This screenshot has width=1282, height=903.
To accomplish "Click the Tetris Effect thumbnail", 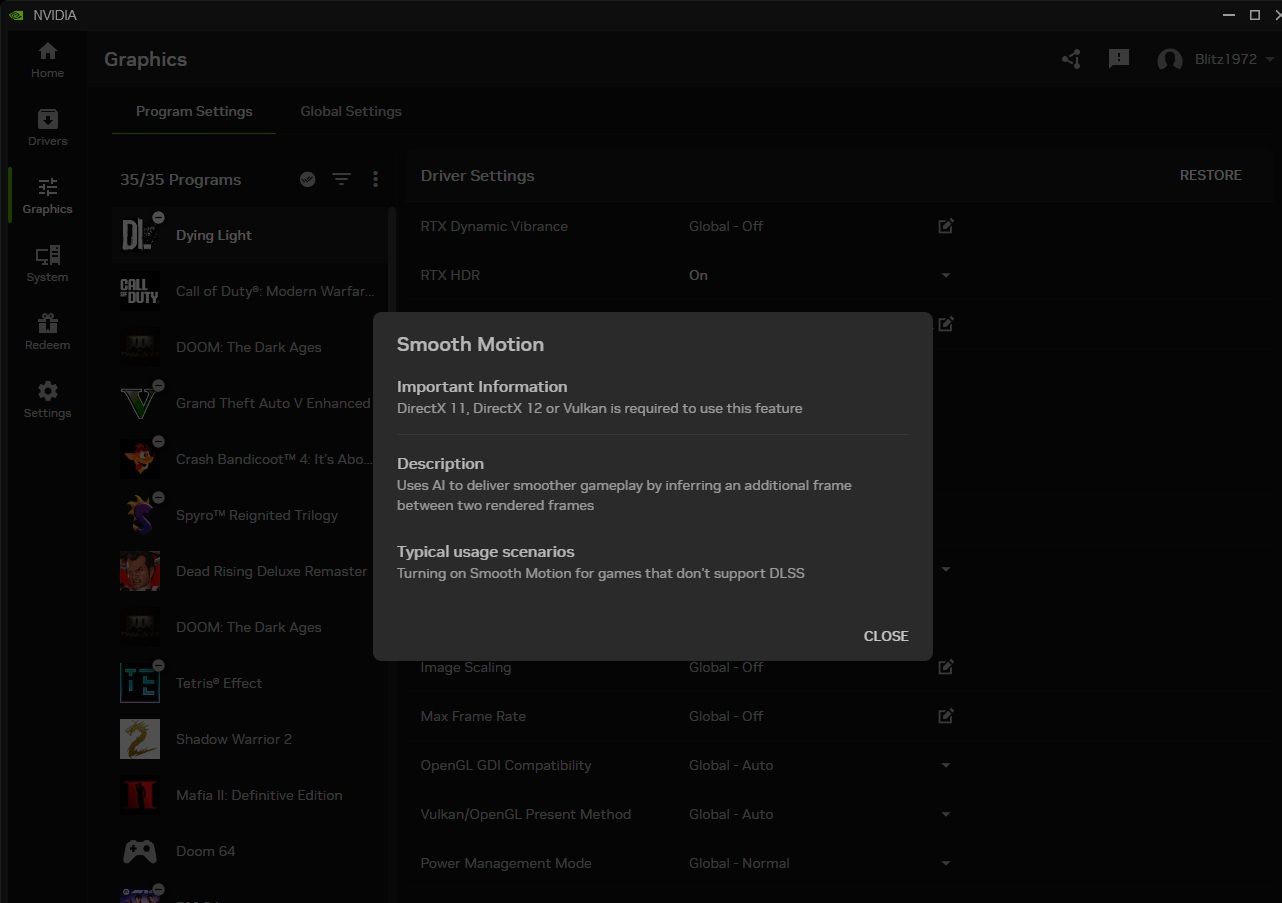I will (140, 683).
